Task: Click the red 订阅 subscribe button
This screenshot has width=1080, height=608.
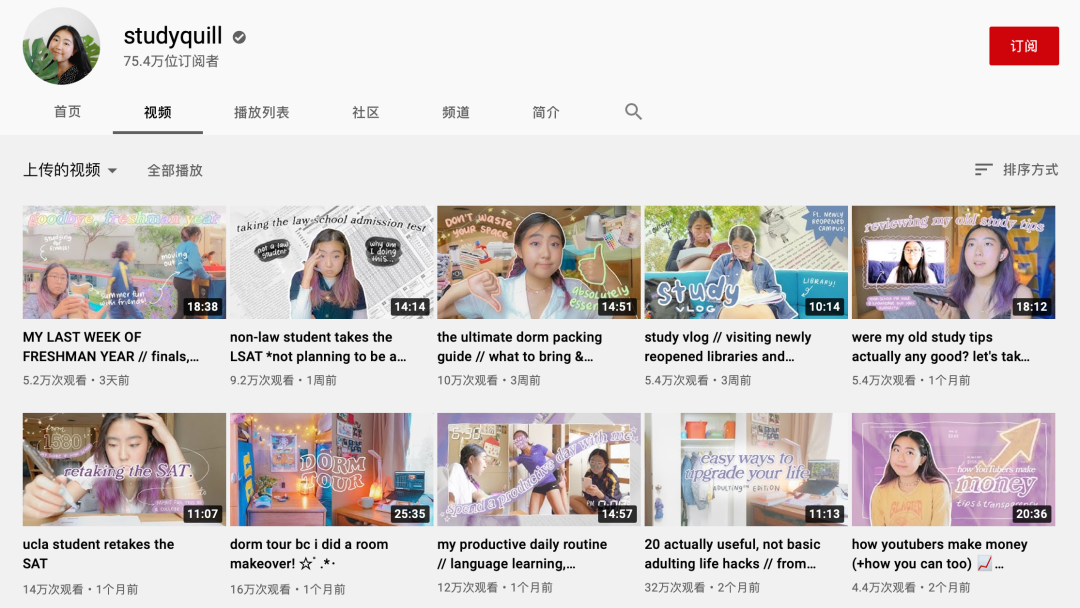Action: click(x=1024, y=46)
